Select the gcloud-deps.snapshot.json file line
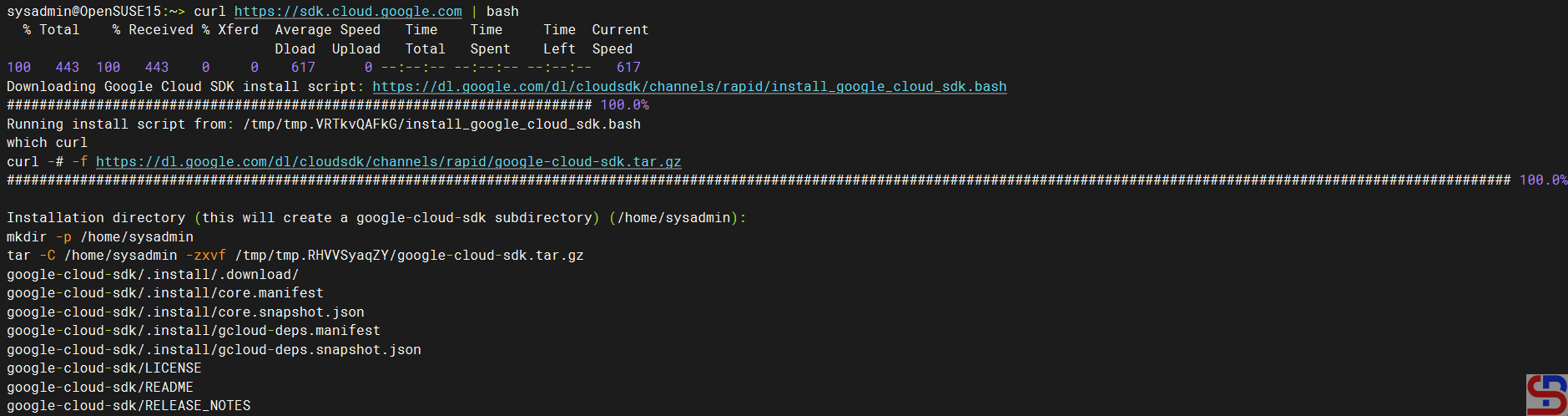This screenshot has height=416, width=1568. pyautogui.click(x=214, y=350)
